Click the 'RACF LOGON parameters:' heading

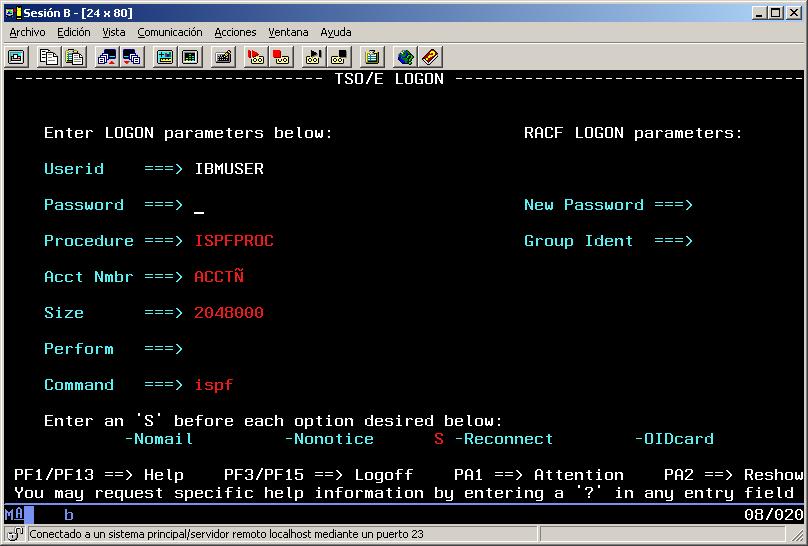(633, 133)
